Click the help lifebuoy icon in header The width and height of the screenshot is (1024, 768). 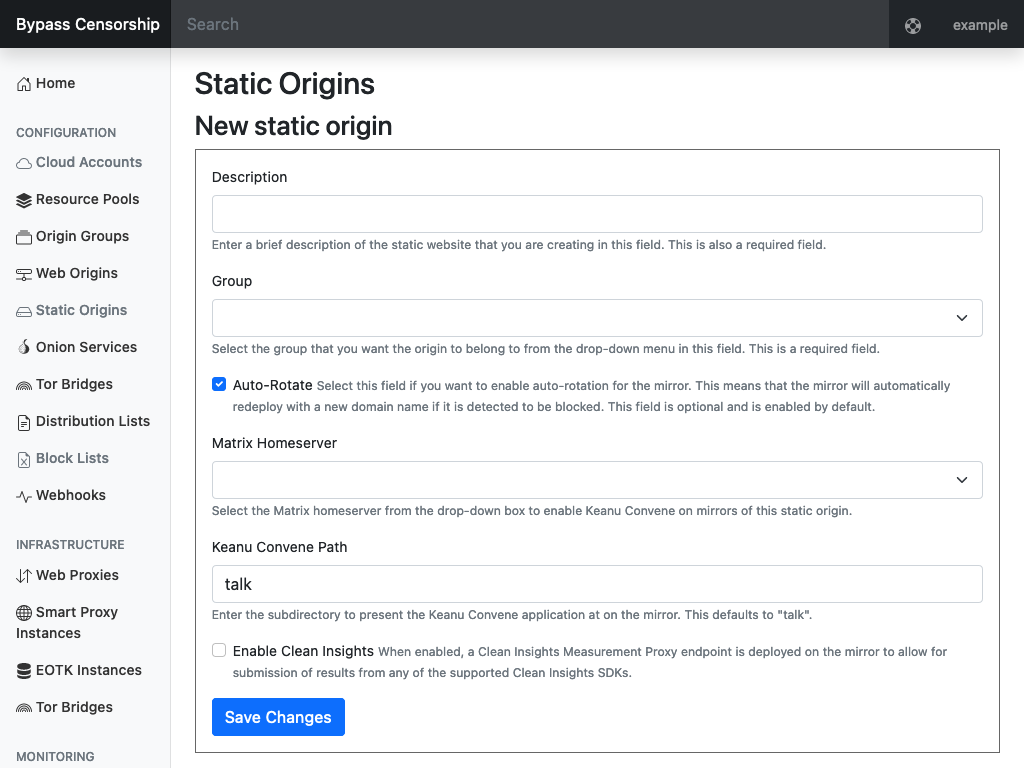(x=913, y=25)
